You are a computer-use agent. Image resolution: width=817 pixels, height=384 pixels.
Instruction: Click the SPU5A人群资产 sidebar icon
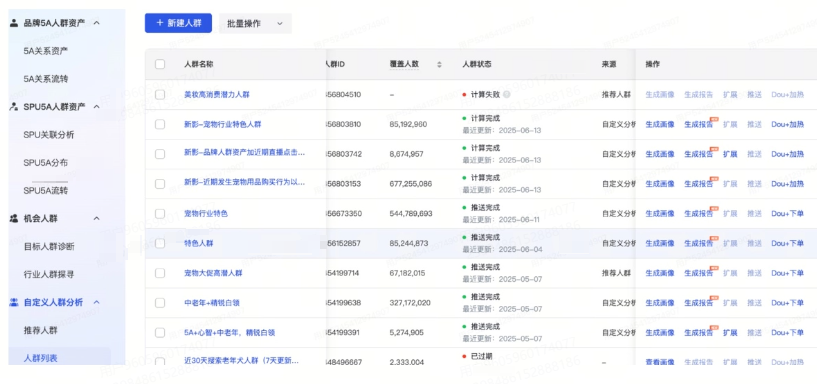(14, 106)
